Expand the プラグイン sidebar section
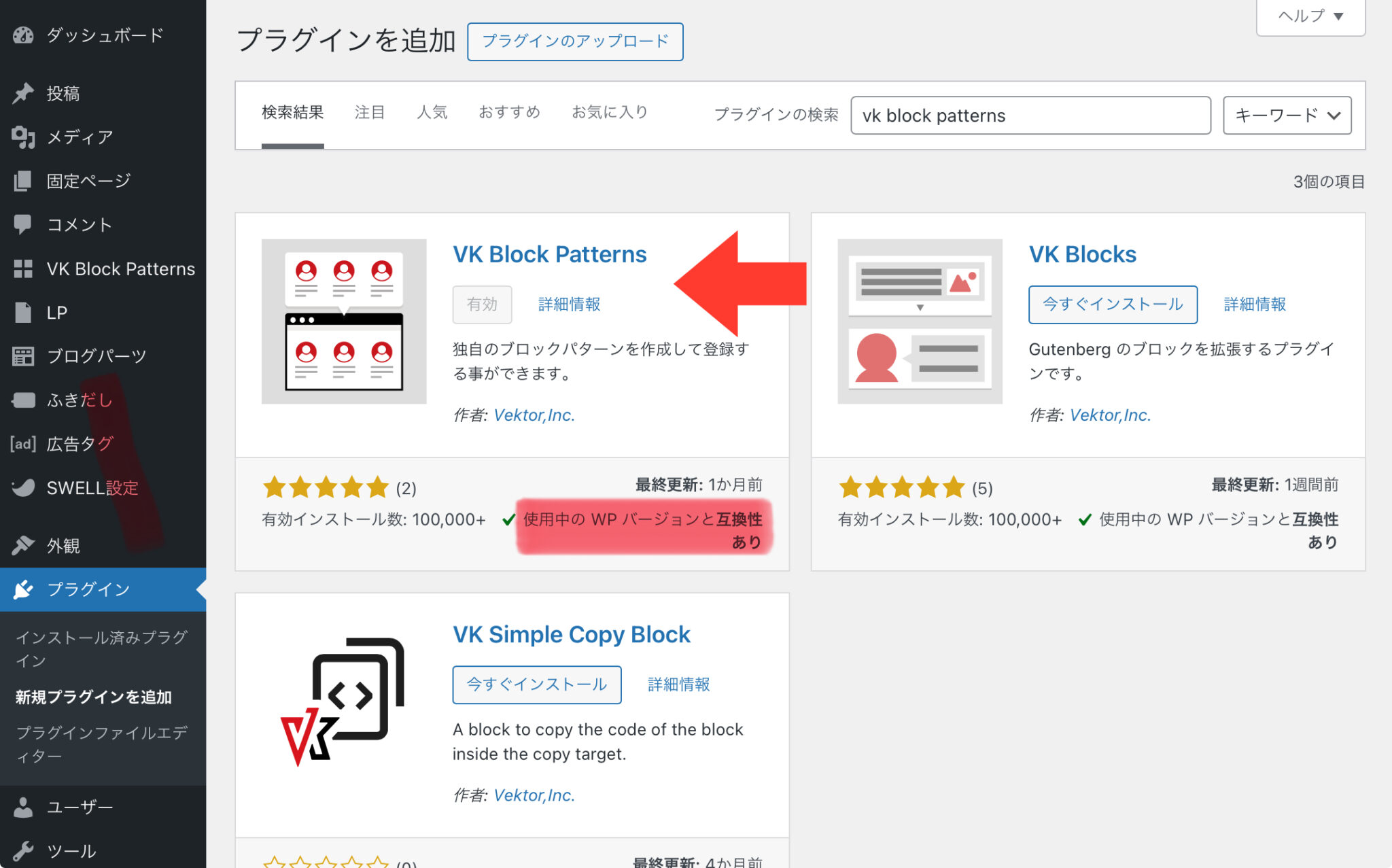The image size is (1392, 868). click(88, 589)
